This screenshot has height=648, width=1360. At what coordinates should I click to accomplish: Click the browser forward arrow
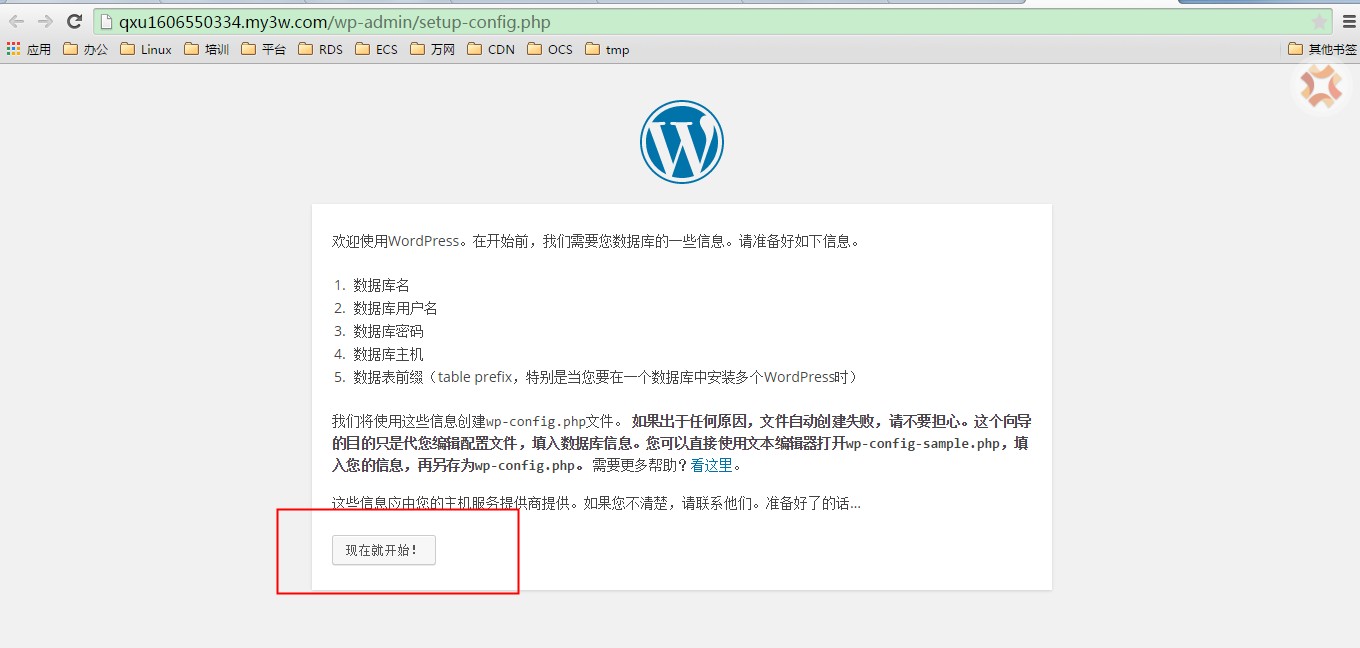point(45,22)
